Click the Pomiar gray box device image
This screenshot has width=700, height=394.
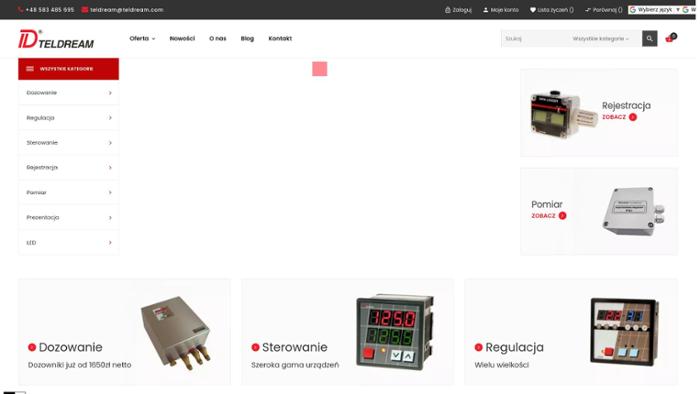tap(633, 212)
